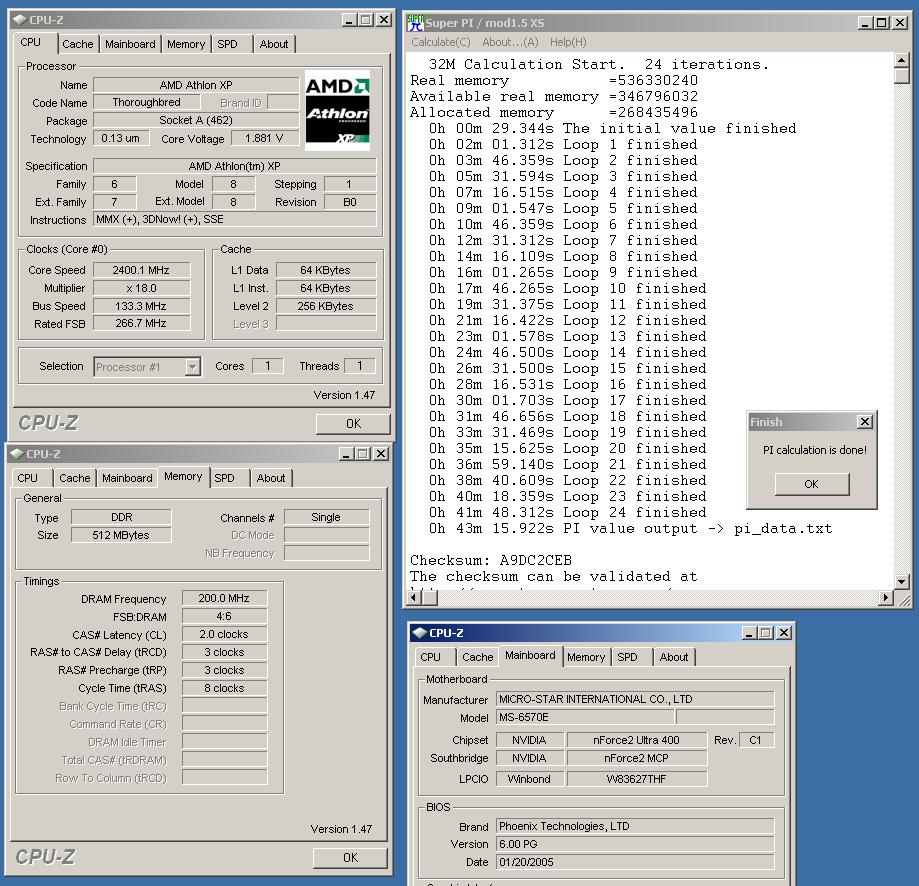Select Cache tab in CPU-Z Memory window
Viewport: 919px width, 886px height.
point(74,478)
